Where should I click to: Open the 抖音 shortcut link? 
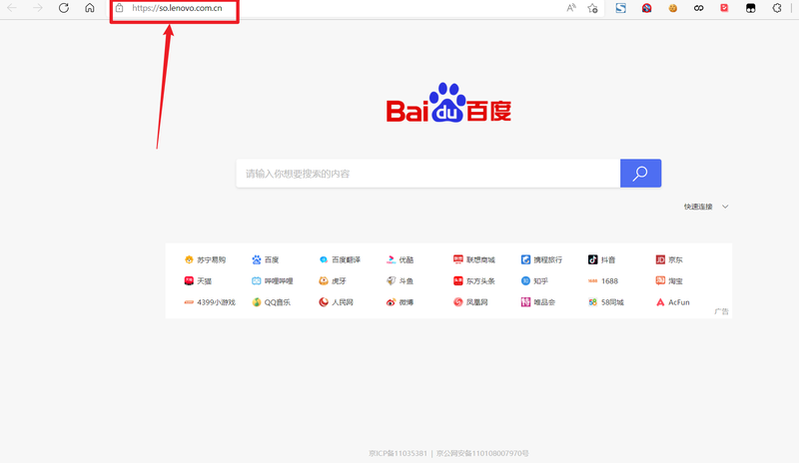tap(602, 260)
